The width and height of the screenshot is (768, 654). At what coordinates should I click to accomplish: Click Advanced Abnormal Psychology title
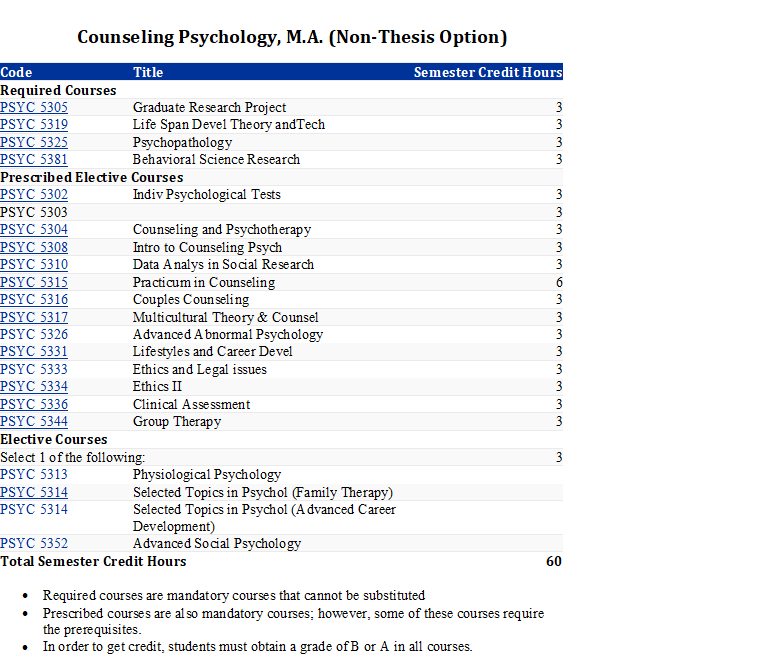tap(228, 334)
